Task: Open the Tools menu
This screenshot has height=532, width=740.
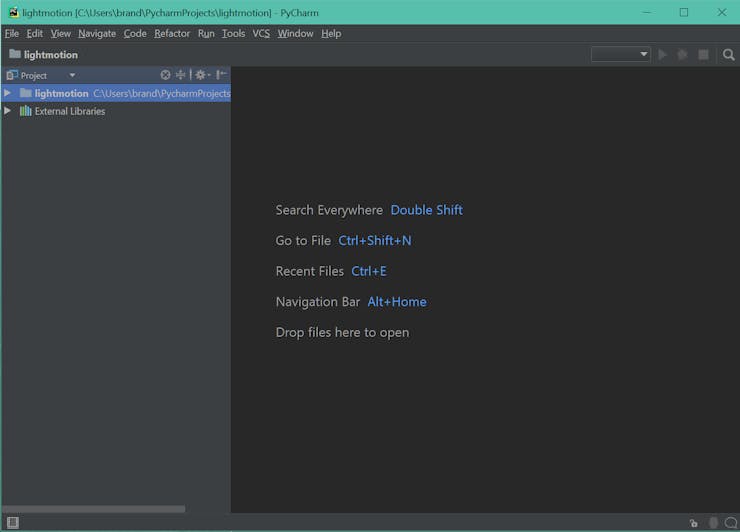Action: click(x=234, y=34)
